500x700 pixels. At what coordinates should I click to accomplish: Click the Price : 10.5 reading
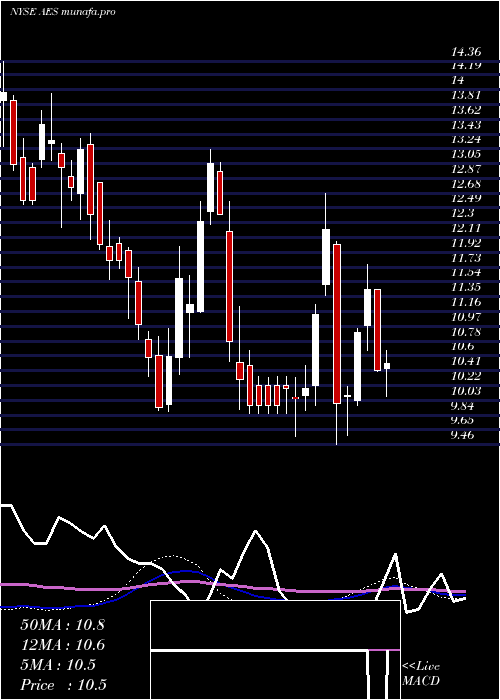click(x=63, y=685)
